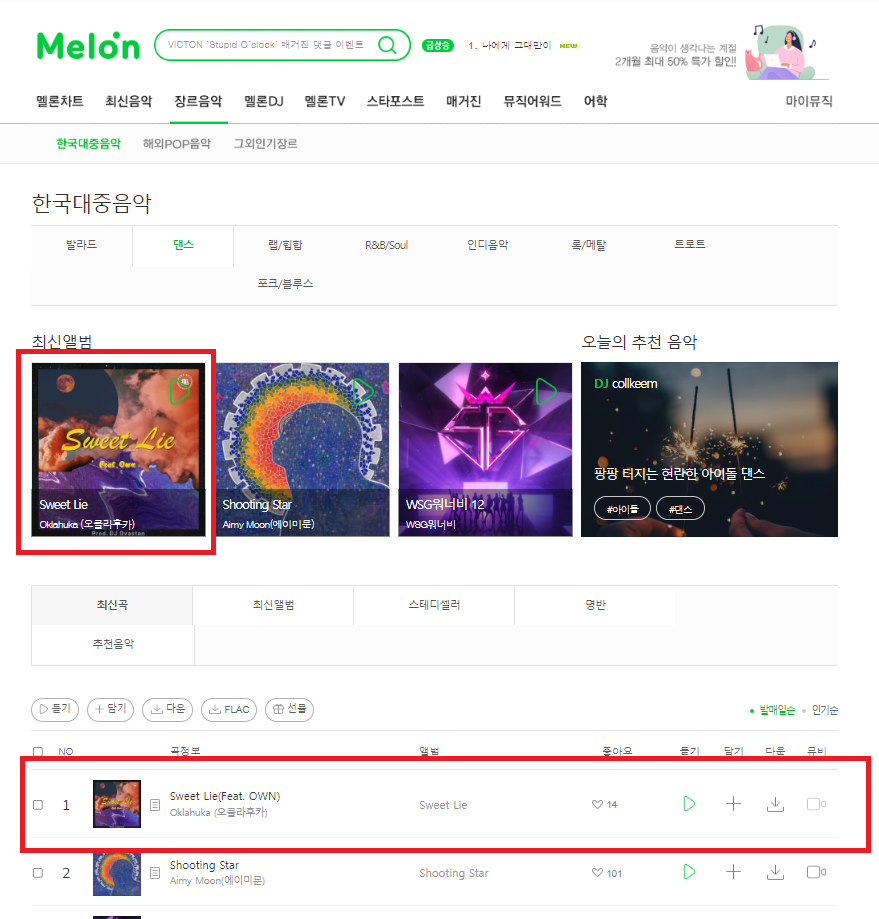
Task: Open the 장르음악 menu
Action: click(198, 101)
